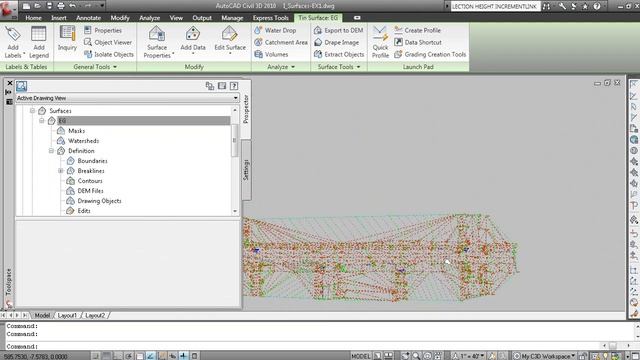Click the Add Legend table icon

click(x=39, y=34)
